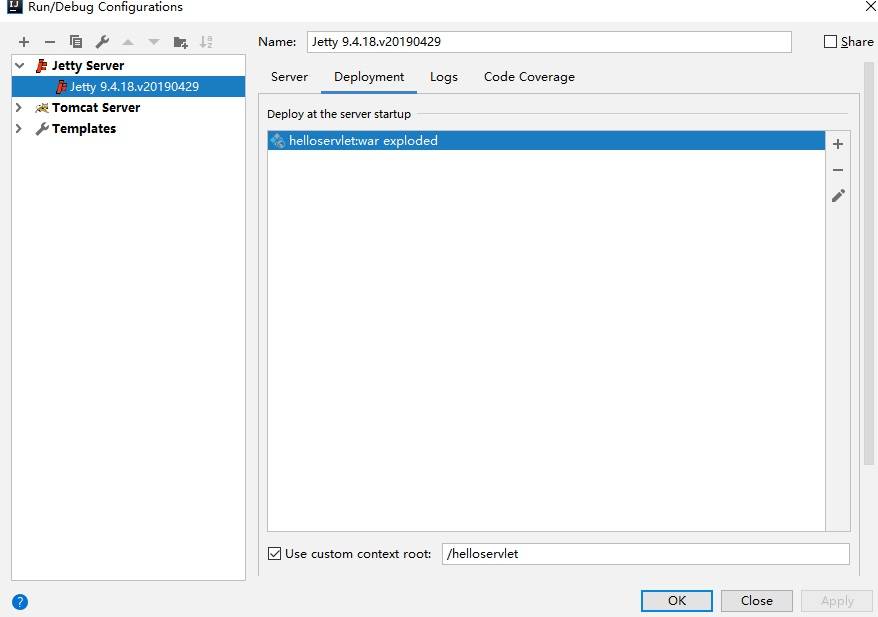Screen dimensions: 878x617
Task: Open the Code Coverage tab
Action: (529, 77)
